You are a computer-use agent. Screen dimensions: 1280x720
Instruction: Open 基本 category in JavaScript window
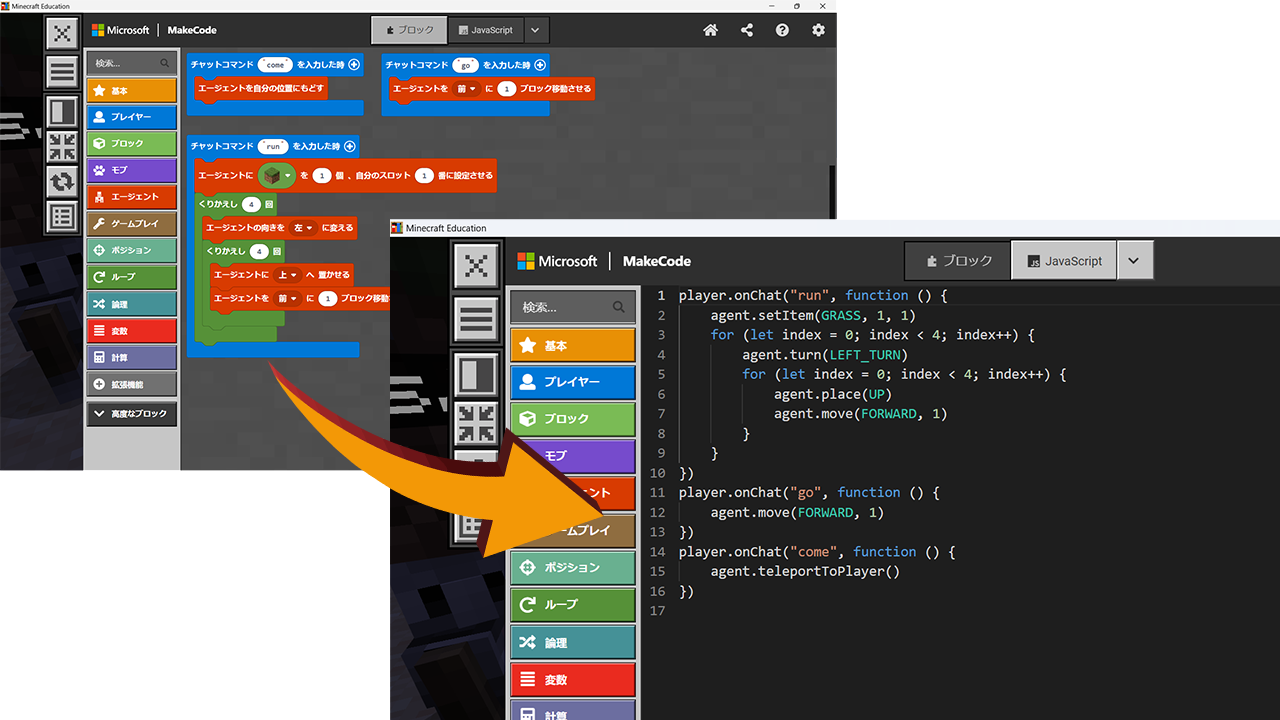coord(572,345)
